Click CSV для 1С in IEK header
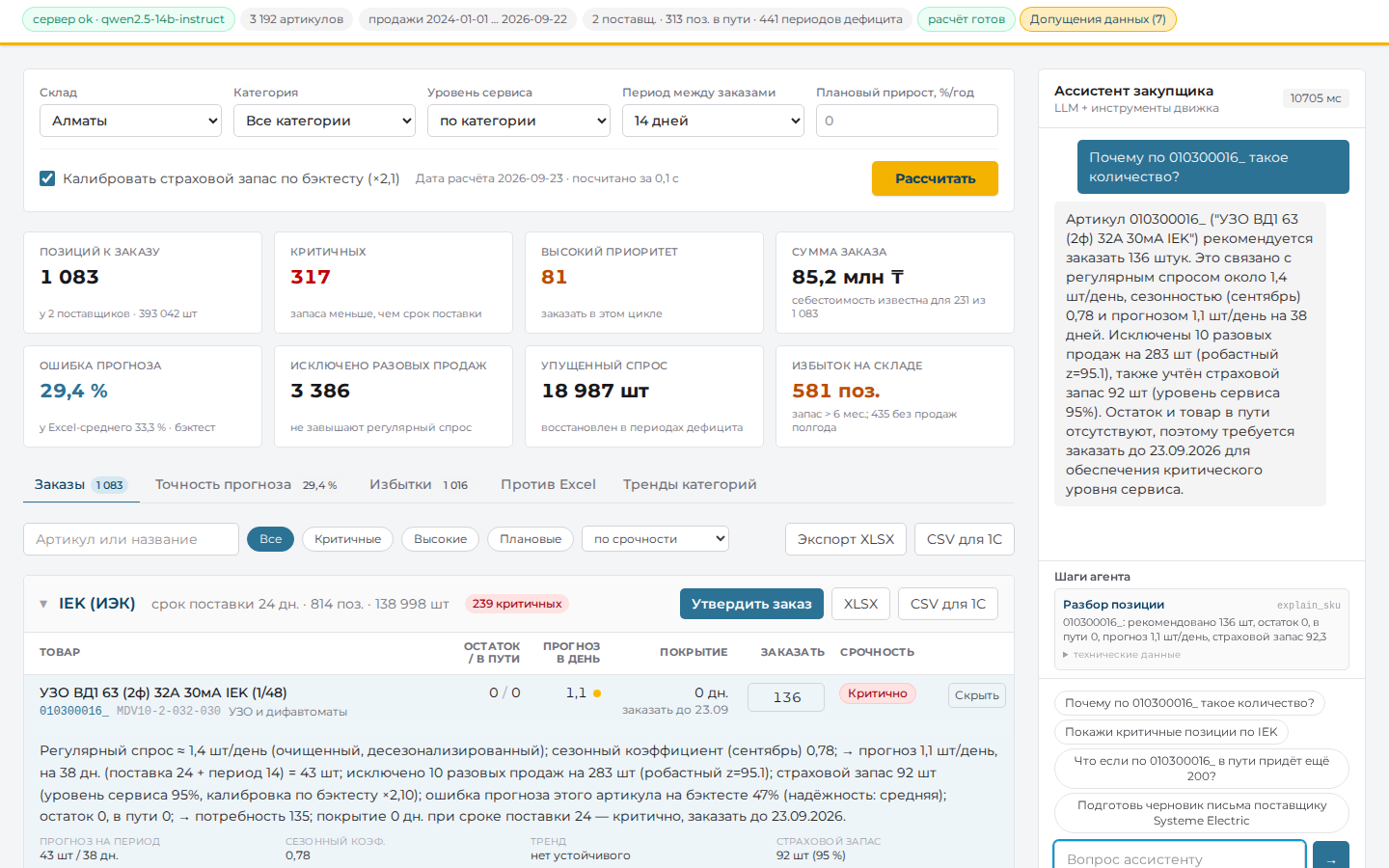This screenshot has width=1389, height=868. tap(948, 604)
